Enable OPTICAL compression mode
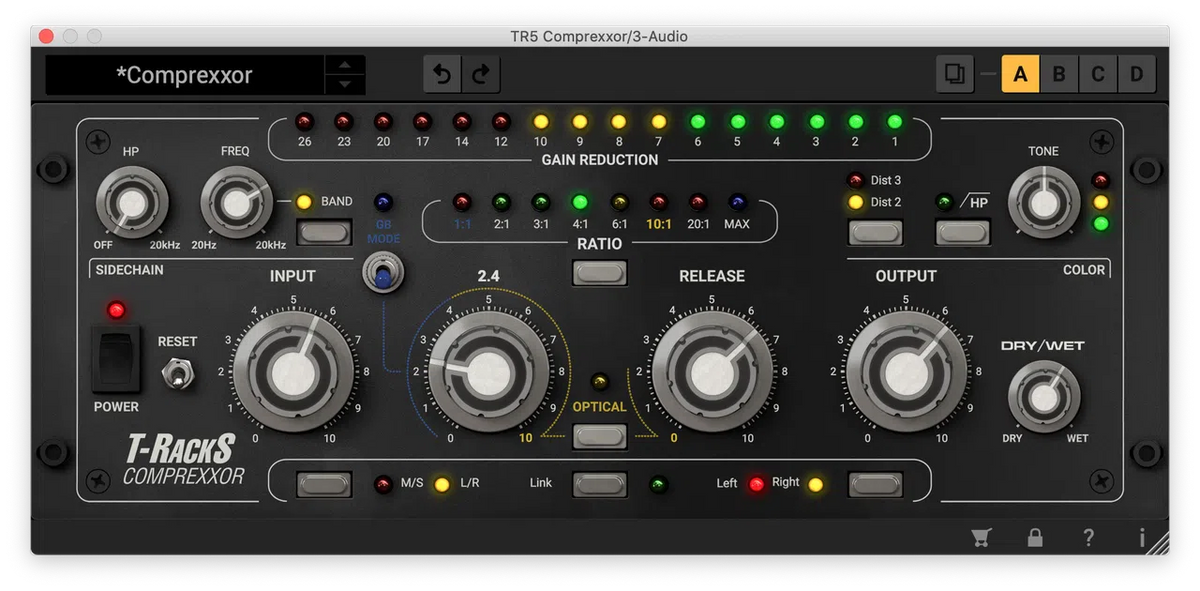The image size is (1200, 591). click(599, 437)
